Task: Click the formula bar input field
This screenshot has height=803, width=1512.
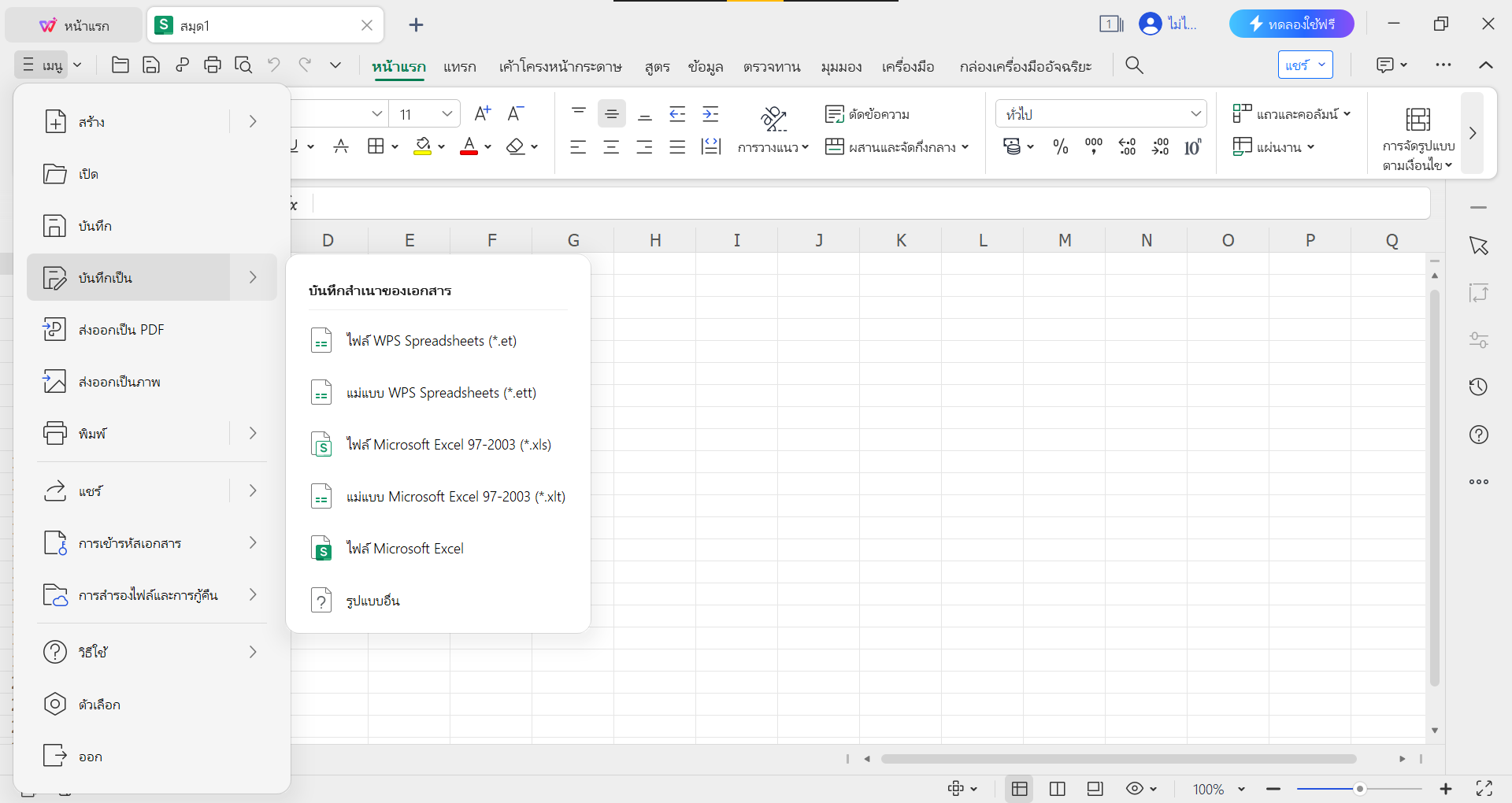Action: (x=866, y=205)
